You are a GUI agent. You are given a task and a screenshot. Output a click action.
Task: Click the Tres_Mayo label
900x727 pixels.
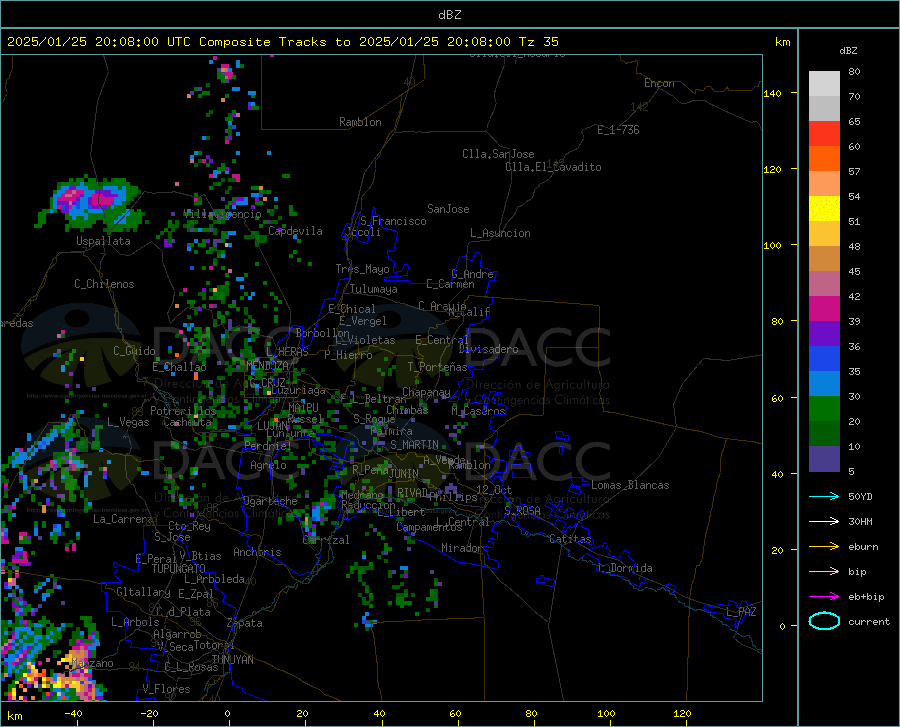[362, 269]
